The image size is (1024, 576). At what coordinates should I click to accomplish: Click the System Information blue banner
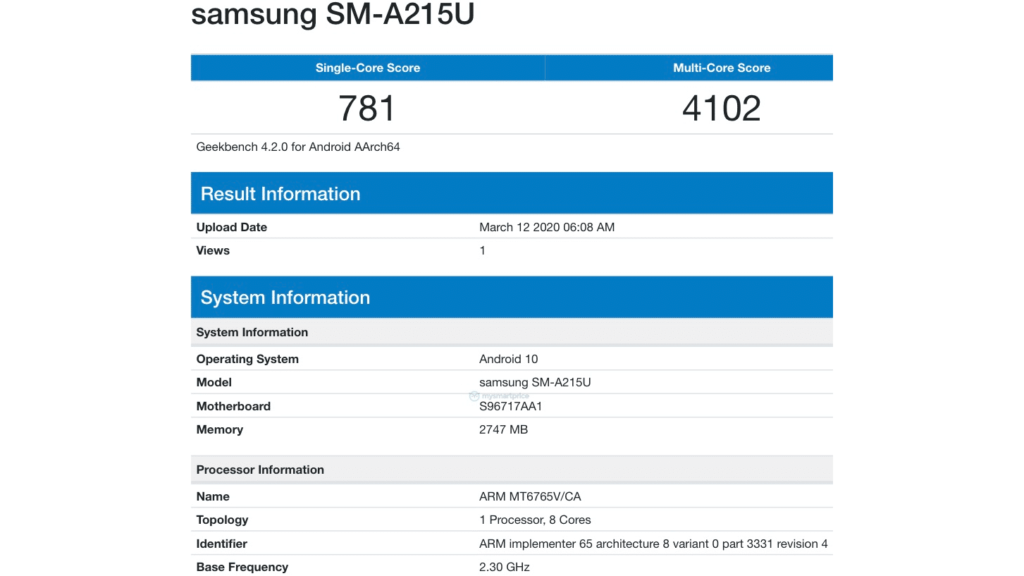point(285,297)
